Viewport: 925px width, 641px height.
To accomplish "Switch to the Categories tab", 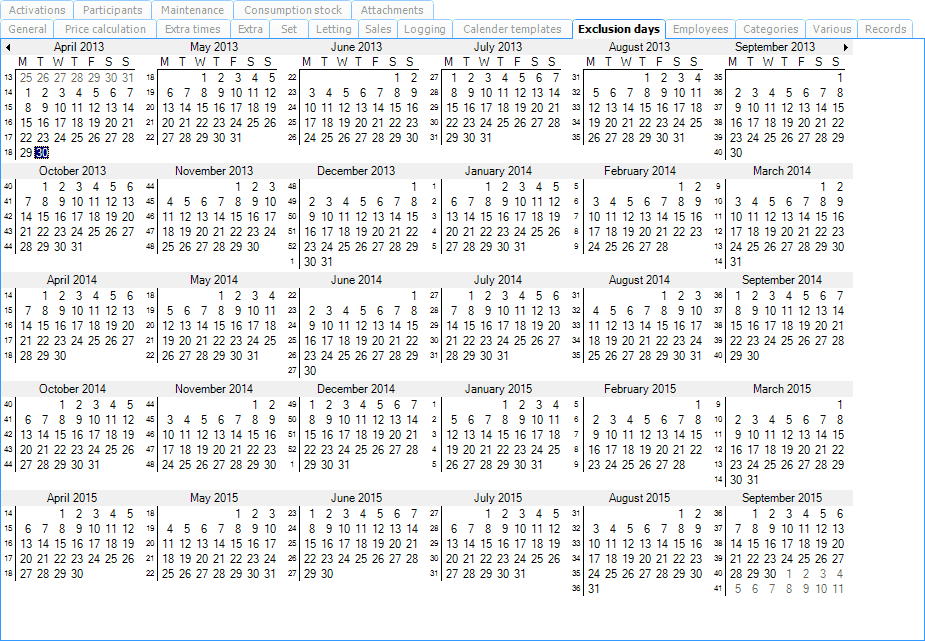I will 770,29.
